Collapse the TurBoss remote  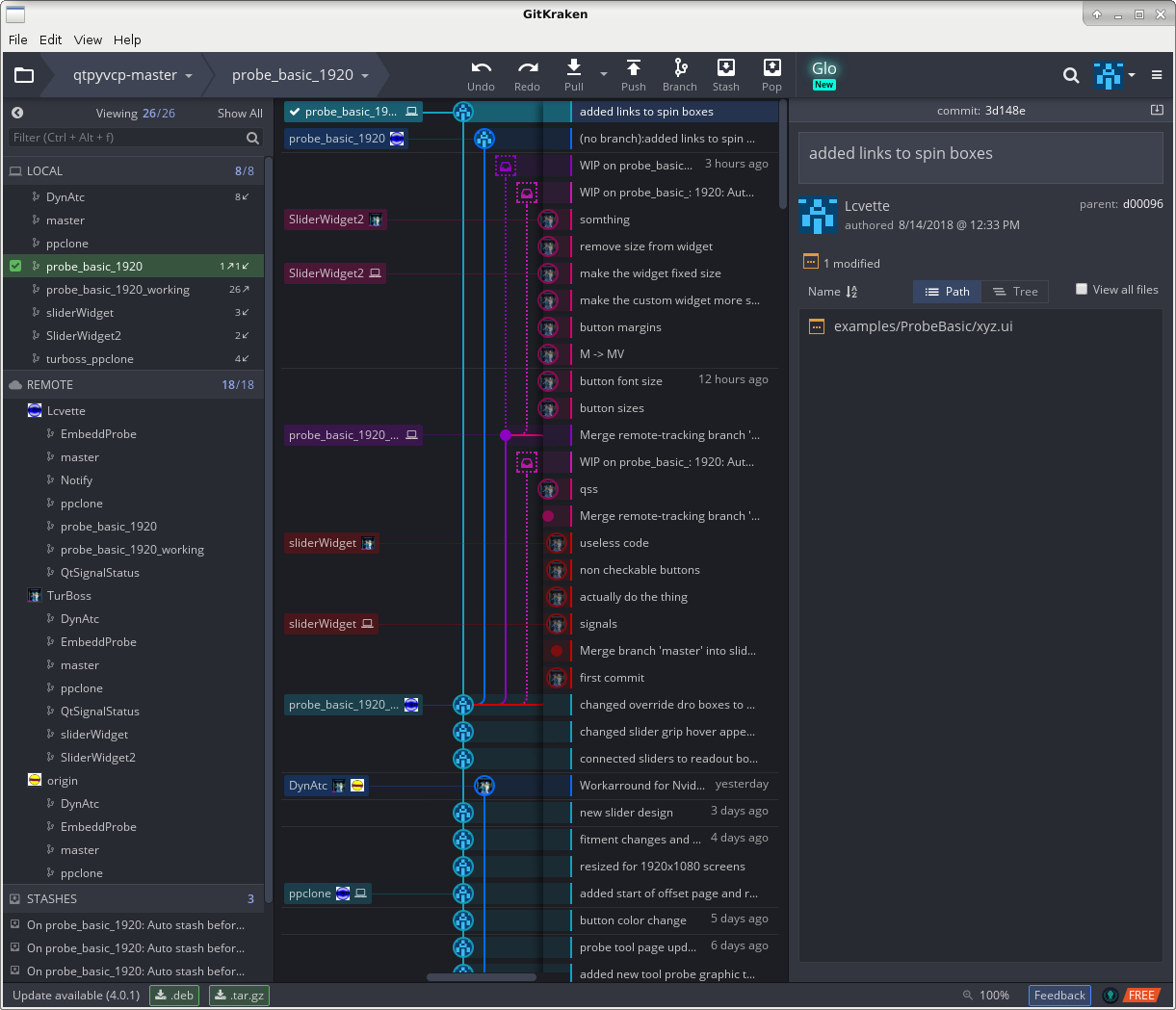59,596
